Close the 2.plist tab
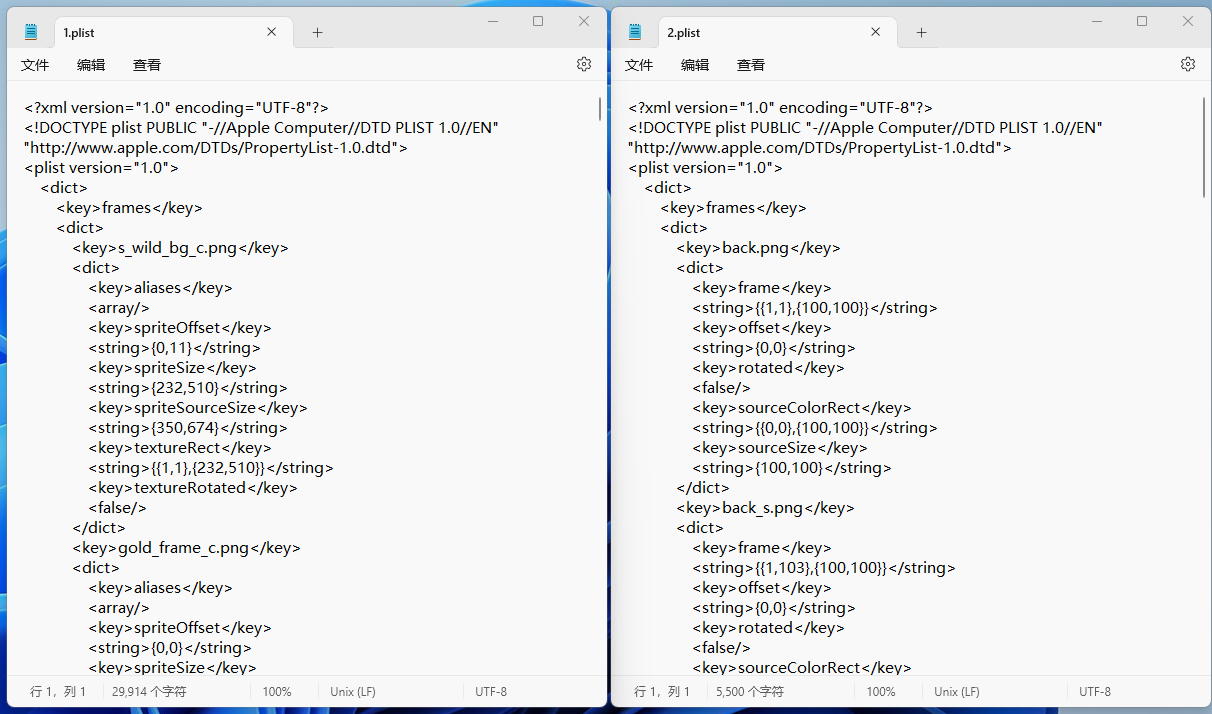 point(875,32)
